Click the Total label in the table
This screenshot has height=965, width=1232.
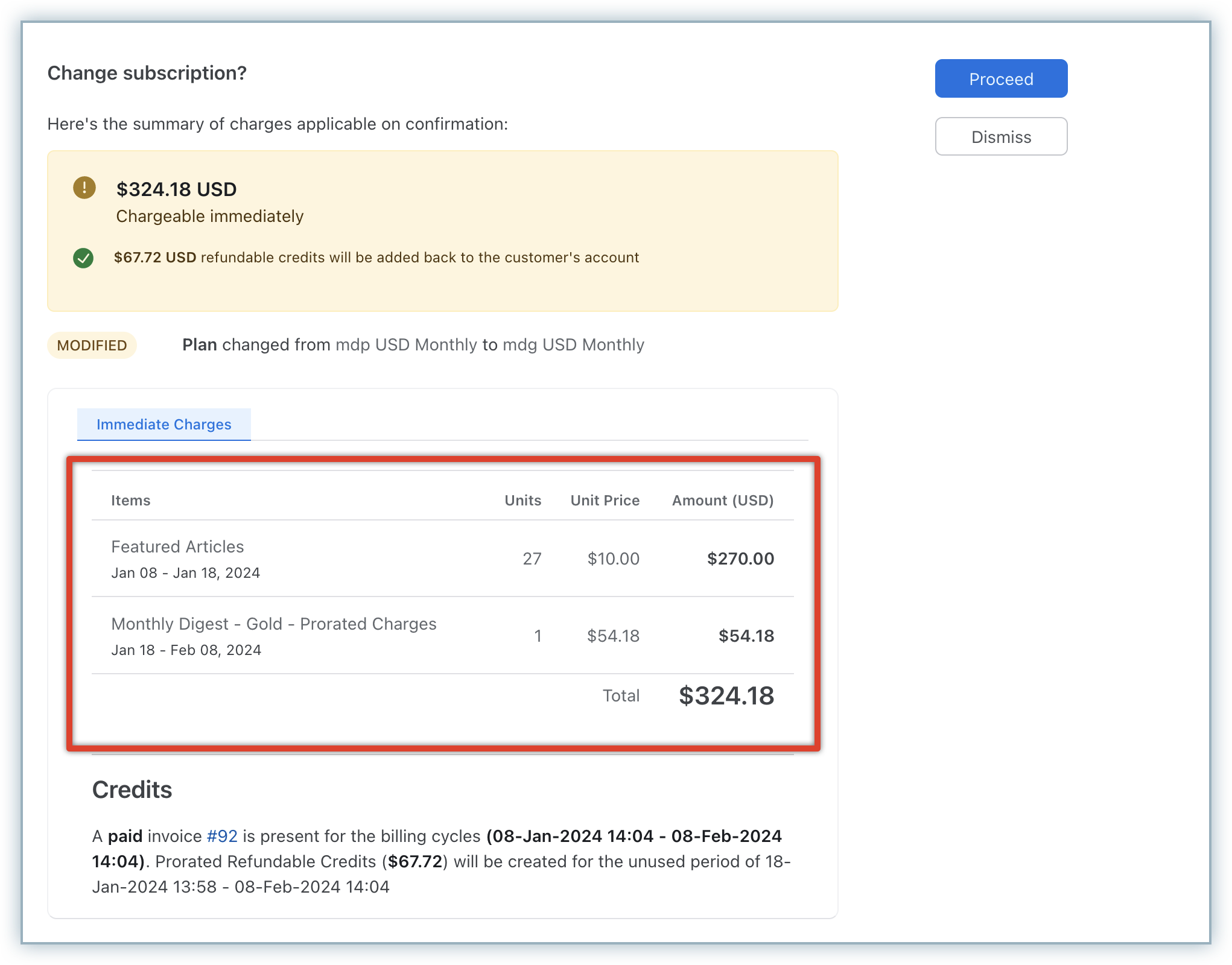[621, 695]
